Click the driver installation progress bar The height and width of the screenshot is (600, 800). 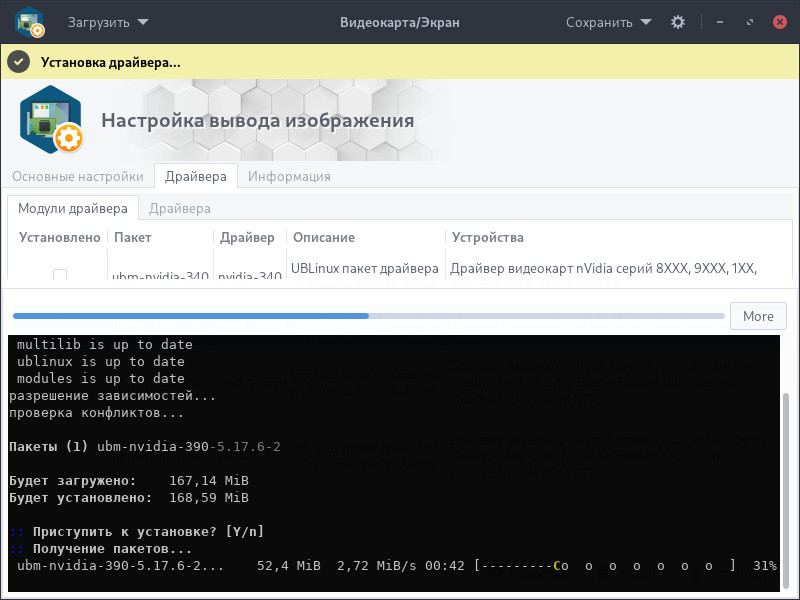[x=366, y=316]
